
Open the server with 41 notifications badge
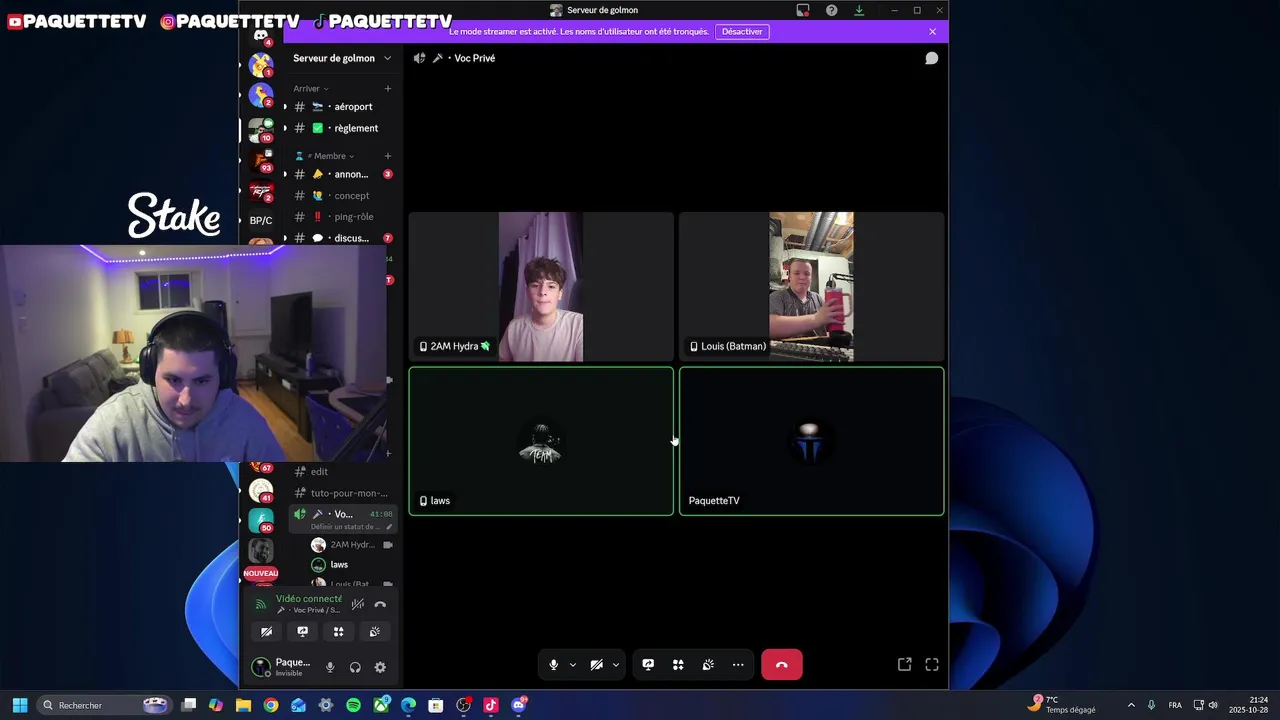tap(261, 490)
